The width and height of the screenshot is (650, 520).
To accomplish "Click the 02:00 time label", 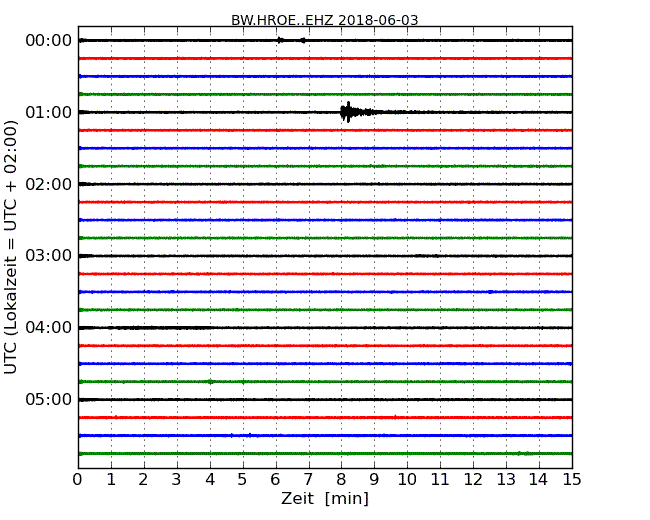I will pos(49,184).
